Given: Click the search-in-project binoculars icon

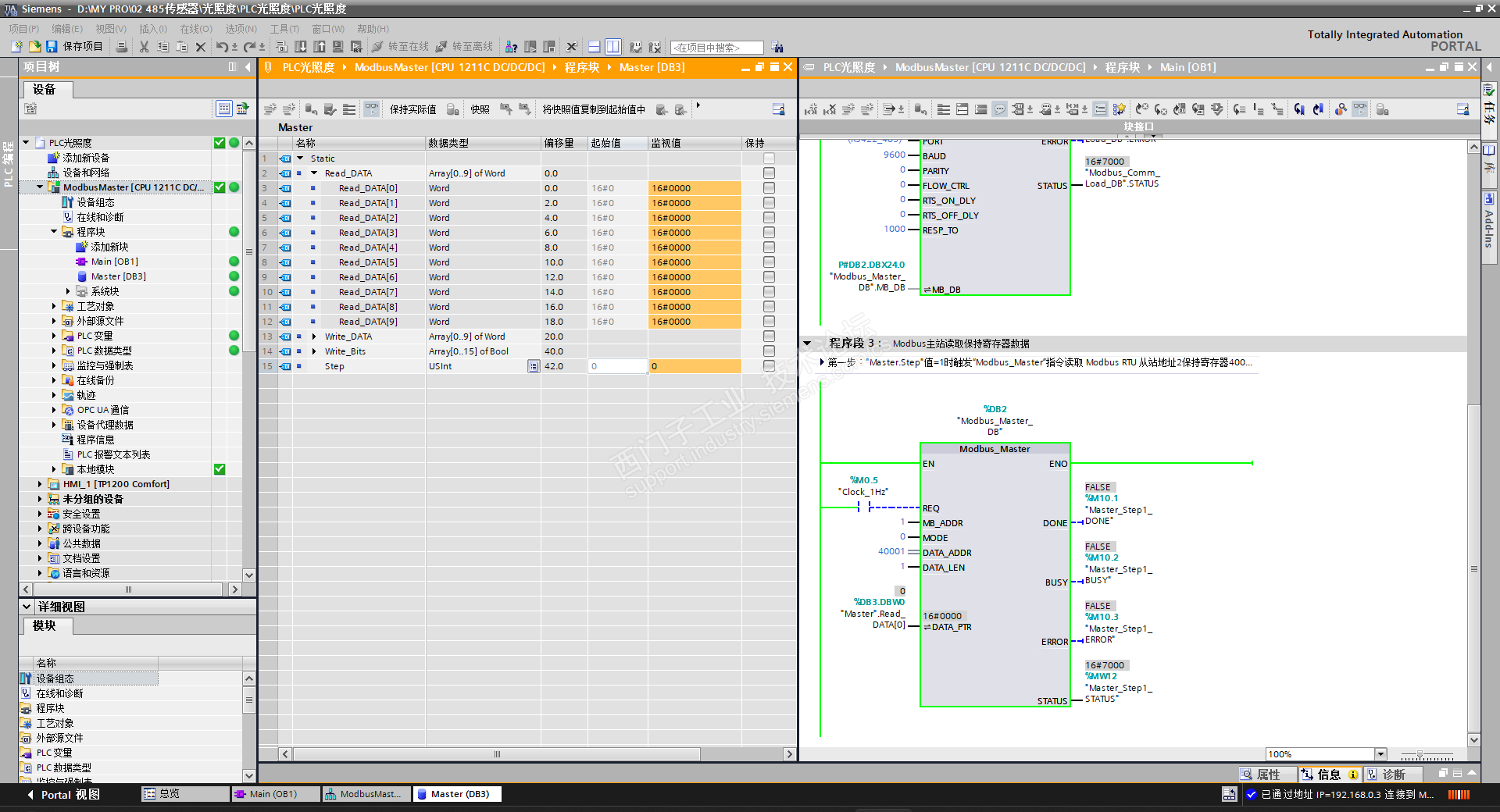Looking at the screenshot, I should (x=777, y=47).
